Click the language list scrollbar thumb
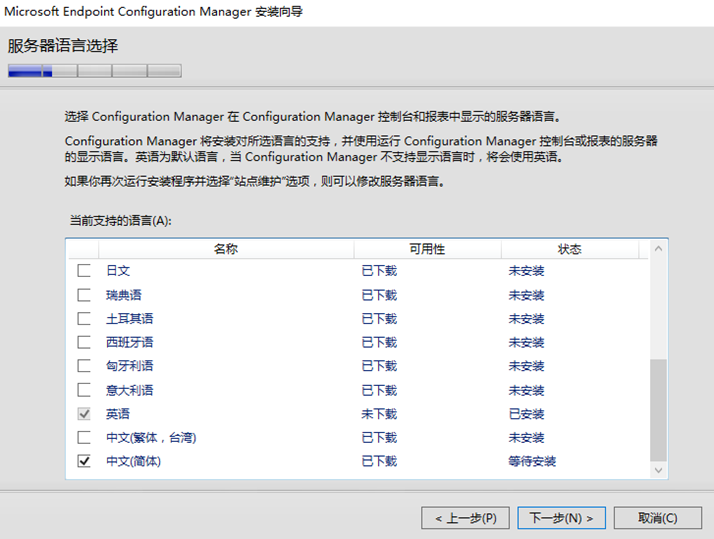 658,410
